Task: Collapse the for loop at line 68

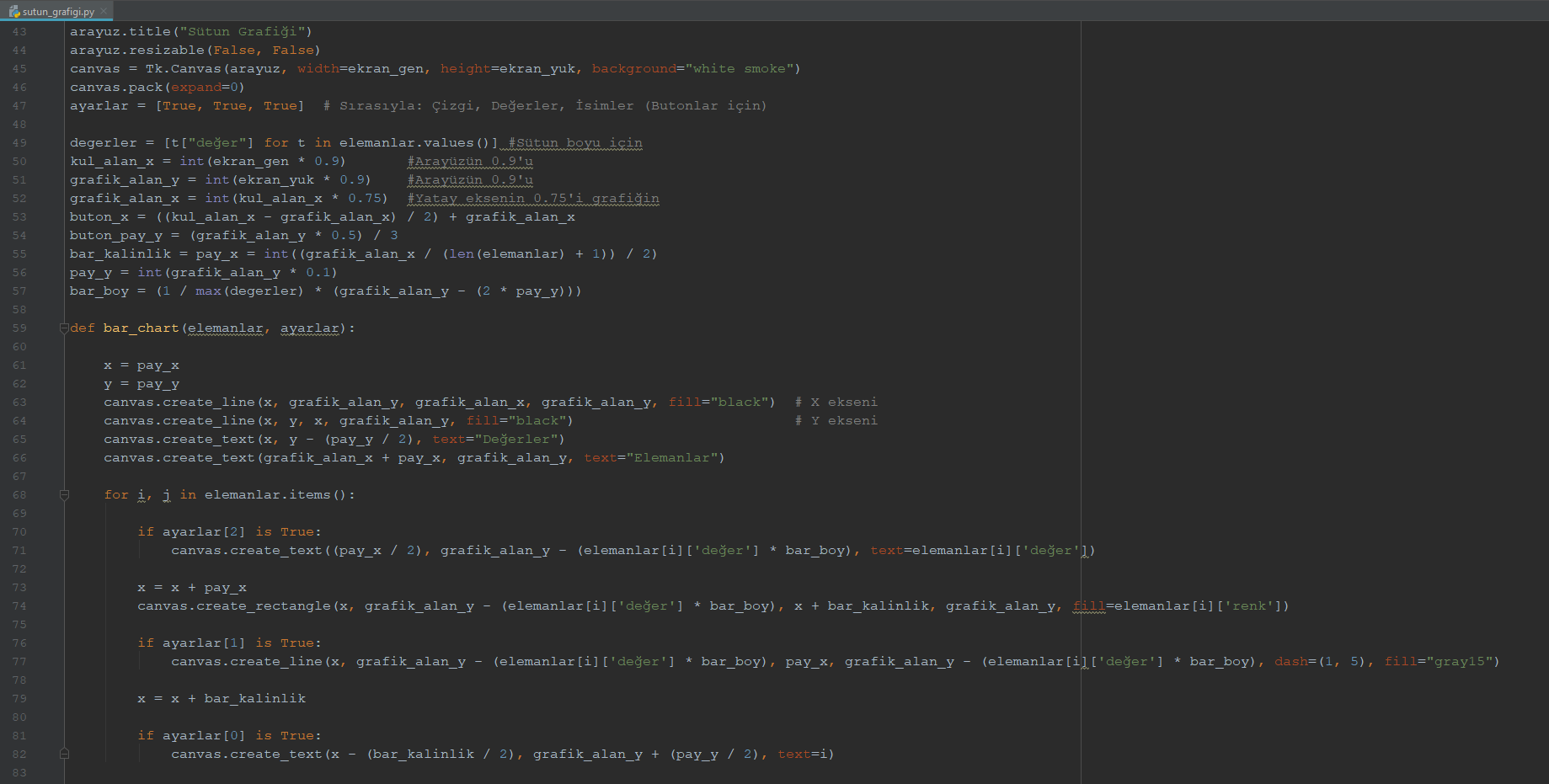Action: click(x=64, y=495)
